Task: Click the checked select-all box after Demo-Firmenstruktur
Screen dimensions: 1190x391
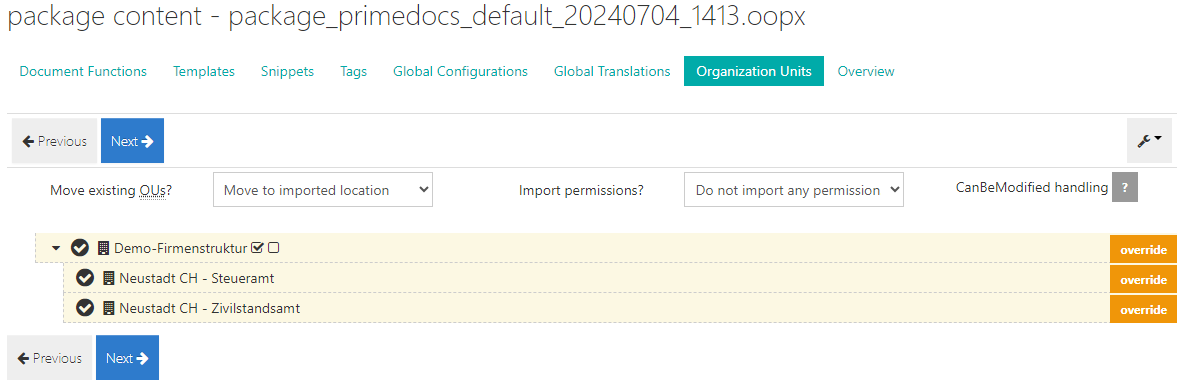Action: click(x=257, y=248)
